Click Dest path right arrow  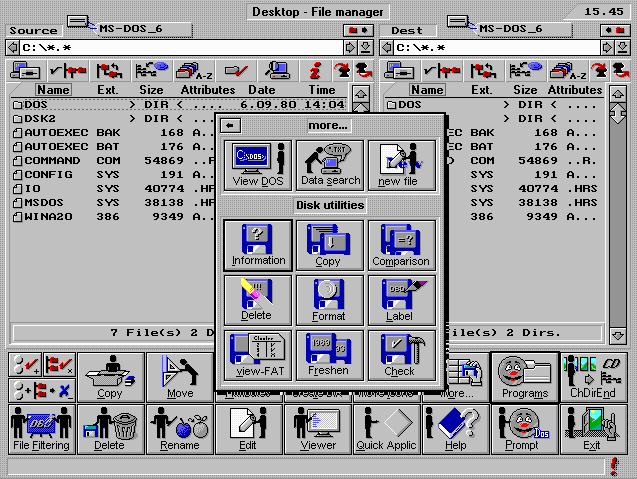point(607,48)
